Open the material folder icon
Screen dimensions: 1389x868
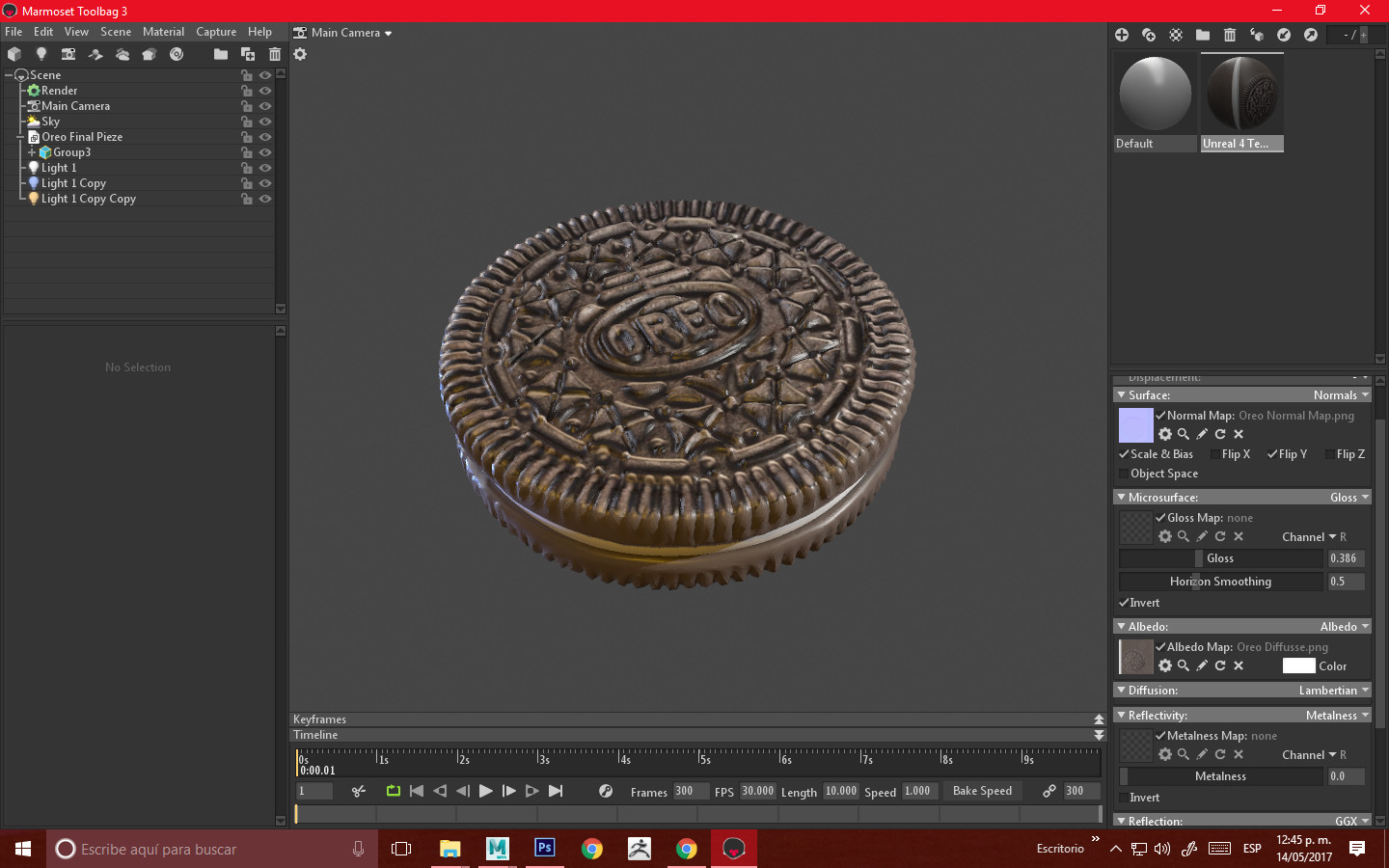tap(1203, 35)
